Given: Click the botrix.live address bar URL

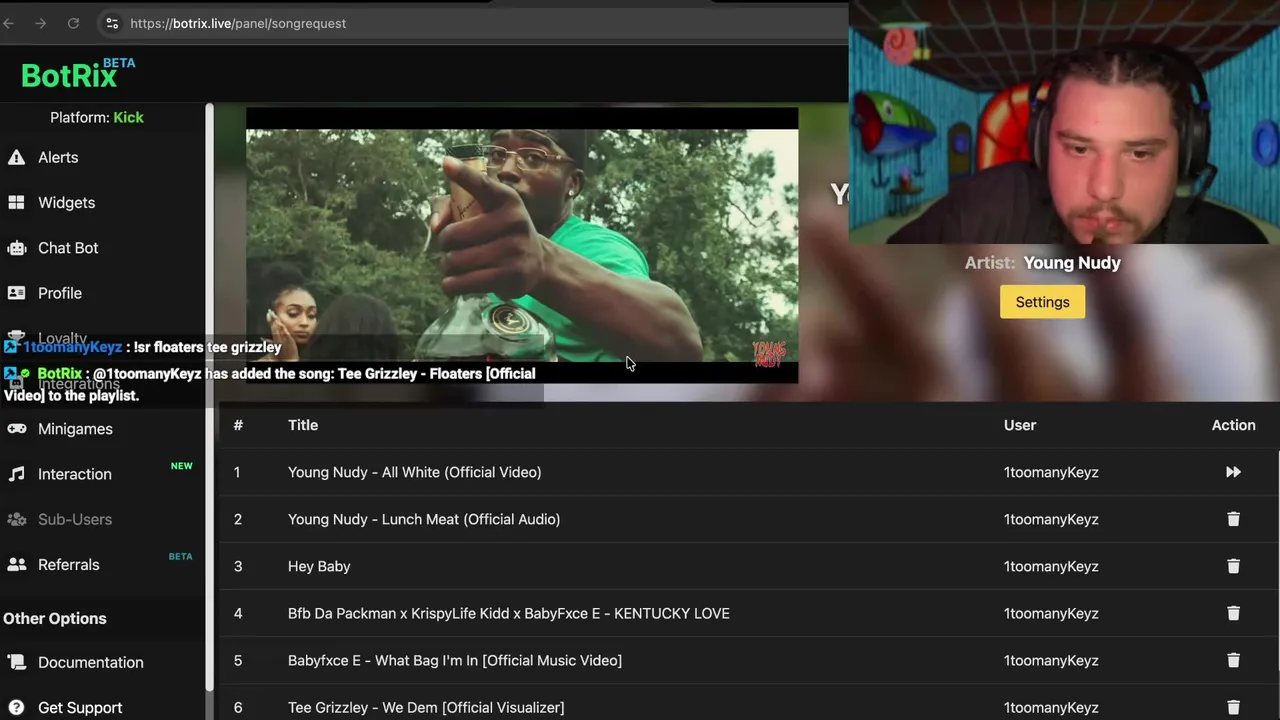Looking at the screenshot, I should coord(238,23).
